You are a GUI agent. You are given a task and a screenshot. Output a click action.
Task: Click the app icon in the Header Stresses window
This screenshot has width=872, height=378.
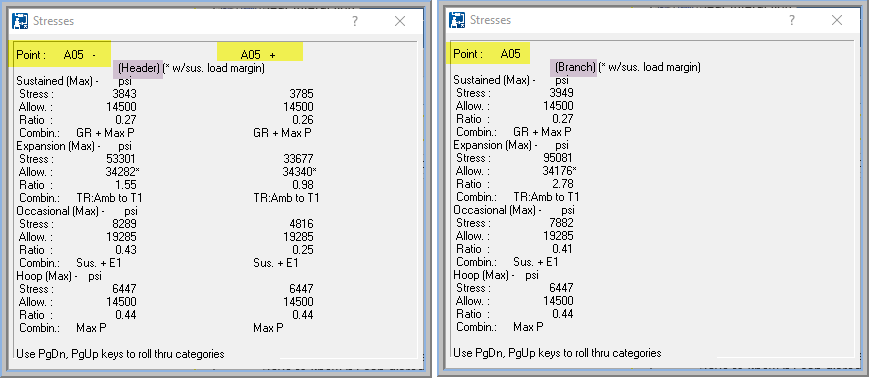20,21
